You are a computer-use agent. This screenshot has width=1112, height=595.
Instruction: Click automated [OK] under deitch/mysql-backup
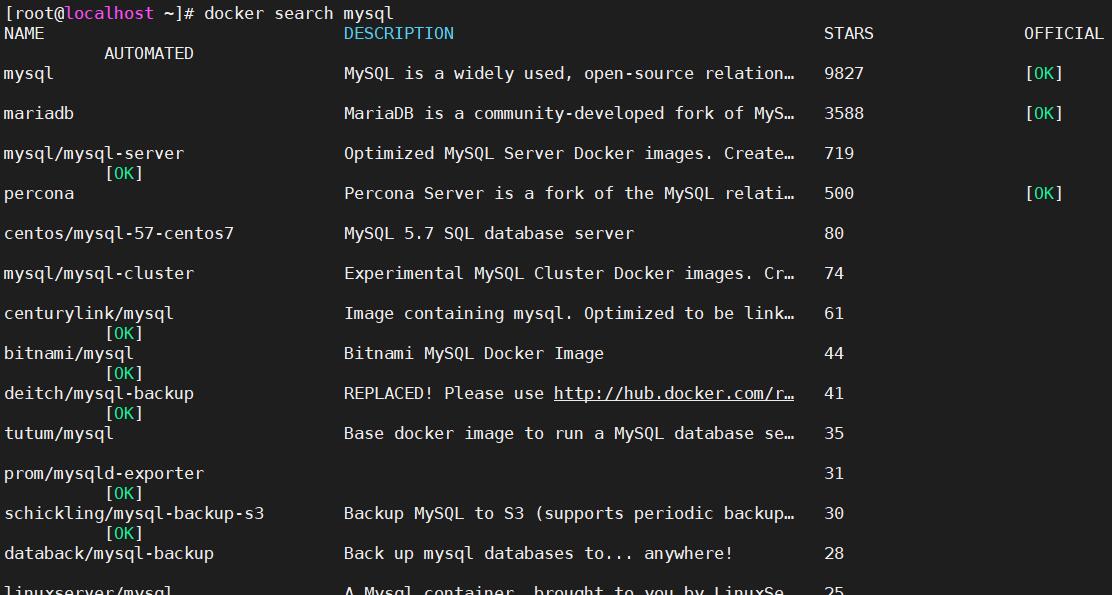pyautogui.click(x=124, y=413)
